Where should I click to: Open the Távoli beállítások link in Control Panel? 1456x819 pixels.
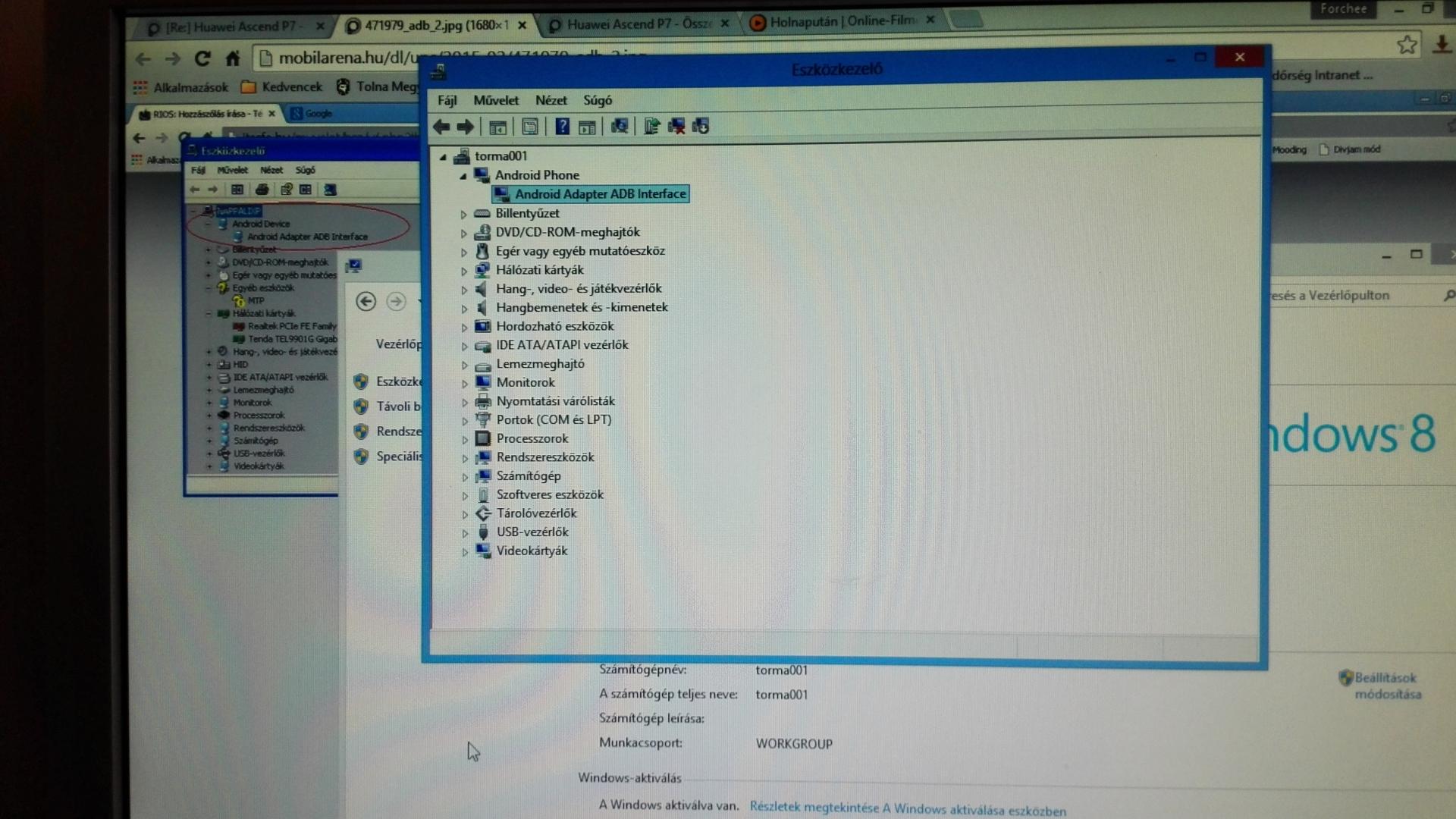click(x=398, y=406)
